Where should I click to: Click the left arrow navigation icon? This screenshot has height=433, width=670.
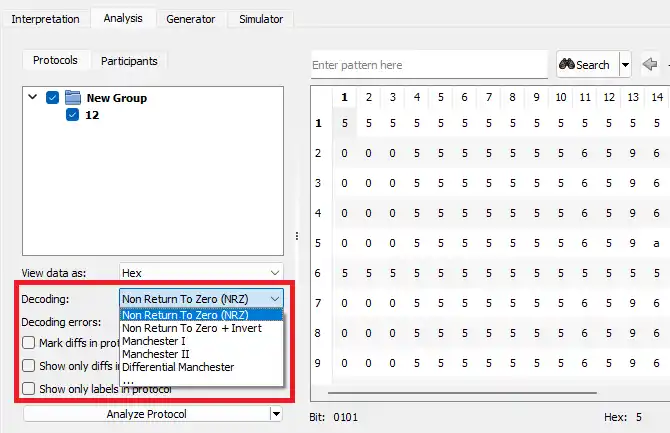coord(650,64)
